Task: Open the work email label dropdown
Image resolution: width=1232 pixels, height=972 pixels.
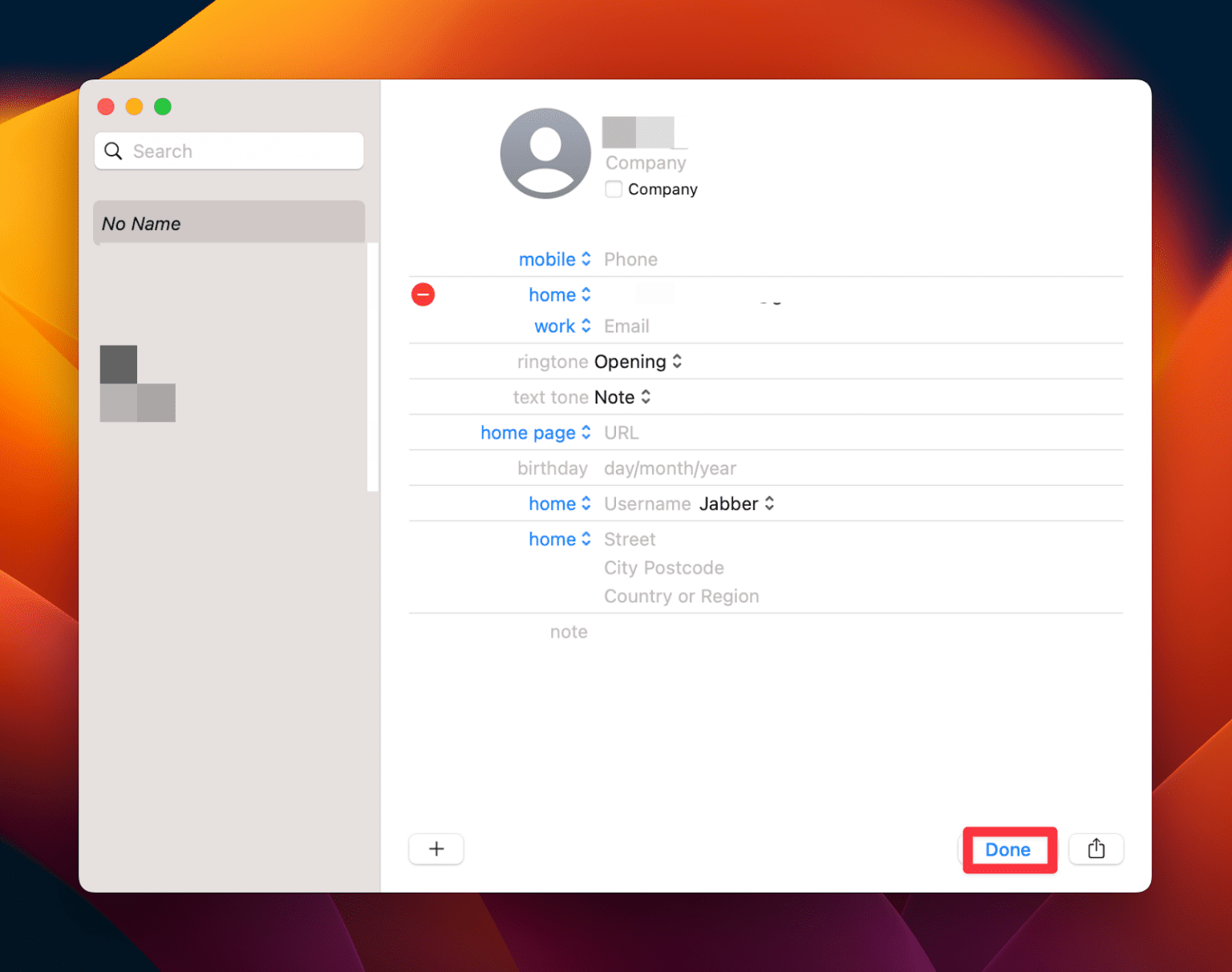Action: point(561,326)
